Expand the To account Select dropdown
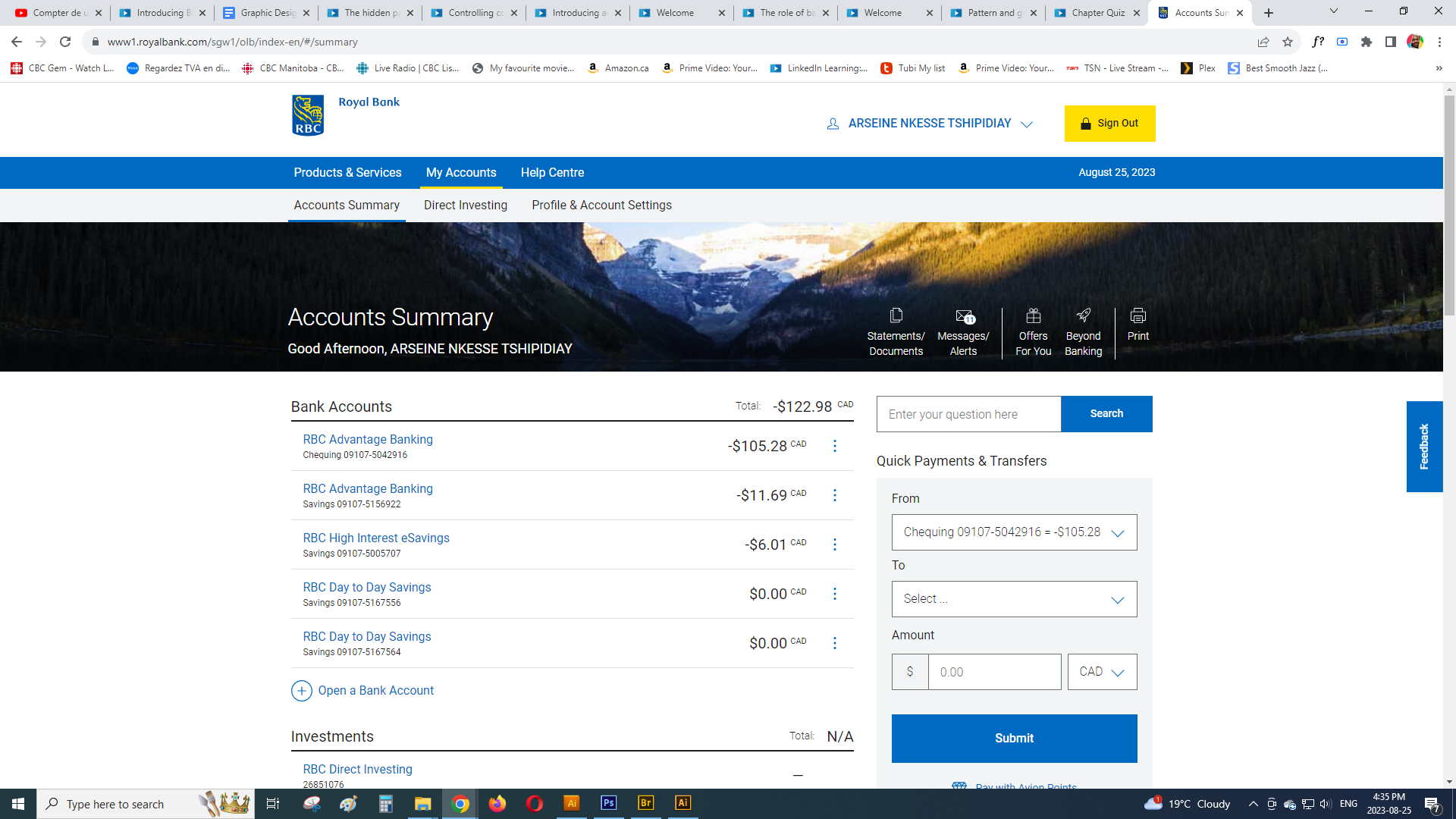 pyautogui.click(x=1014, y=599)
